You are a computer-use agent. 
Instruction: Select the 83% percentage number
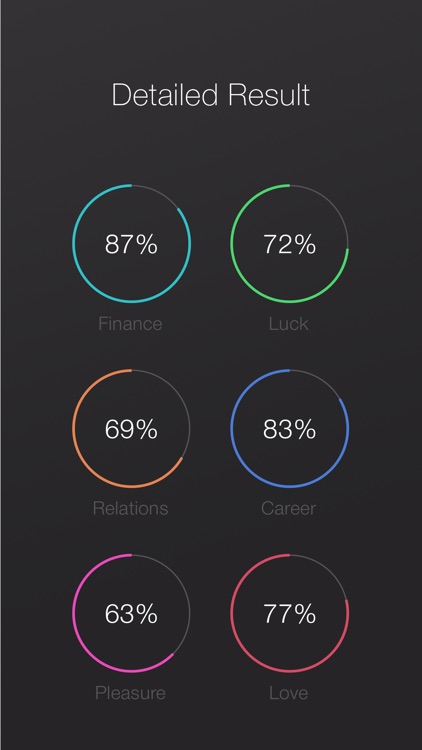pos(289,429)
